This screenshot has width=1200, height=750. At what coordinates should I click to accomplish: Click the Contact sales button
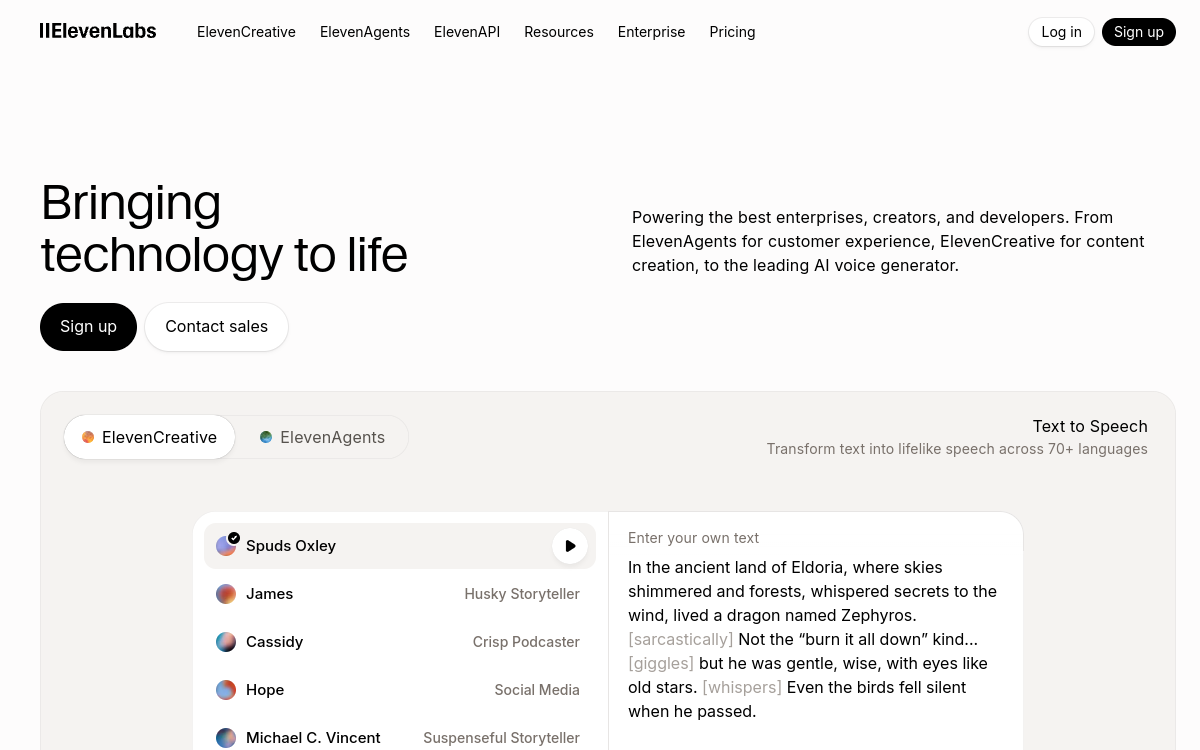tap(216, 326)
